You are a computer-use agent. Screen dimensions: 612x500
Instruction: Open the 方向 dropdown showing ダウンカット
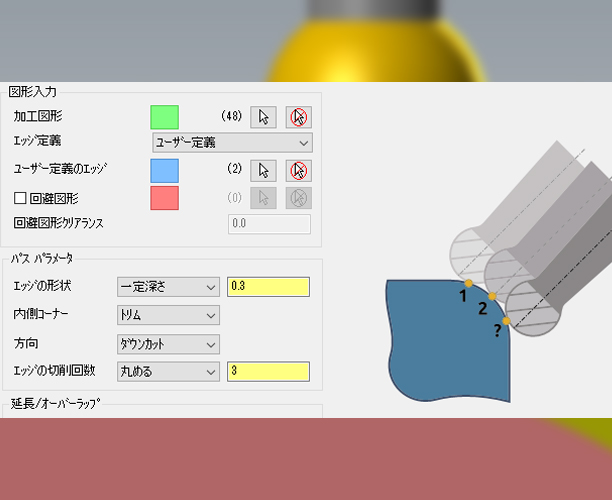click(167, 344)
